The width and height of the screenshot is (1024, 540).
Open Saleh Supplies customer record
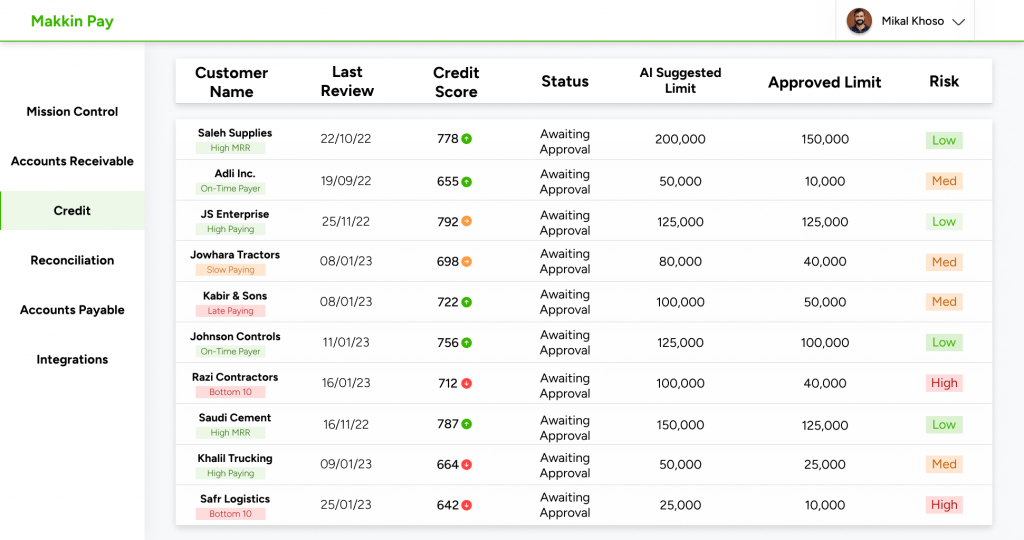(235, 133)
